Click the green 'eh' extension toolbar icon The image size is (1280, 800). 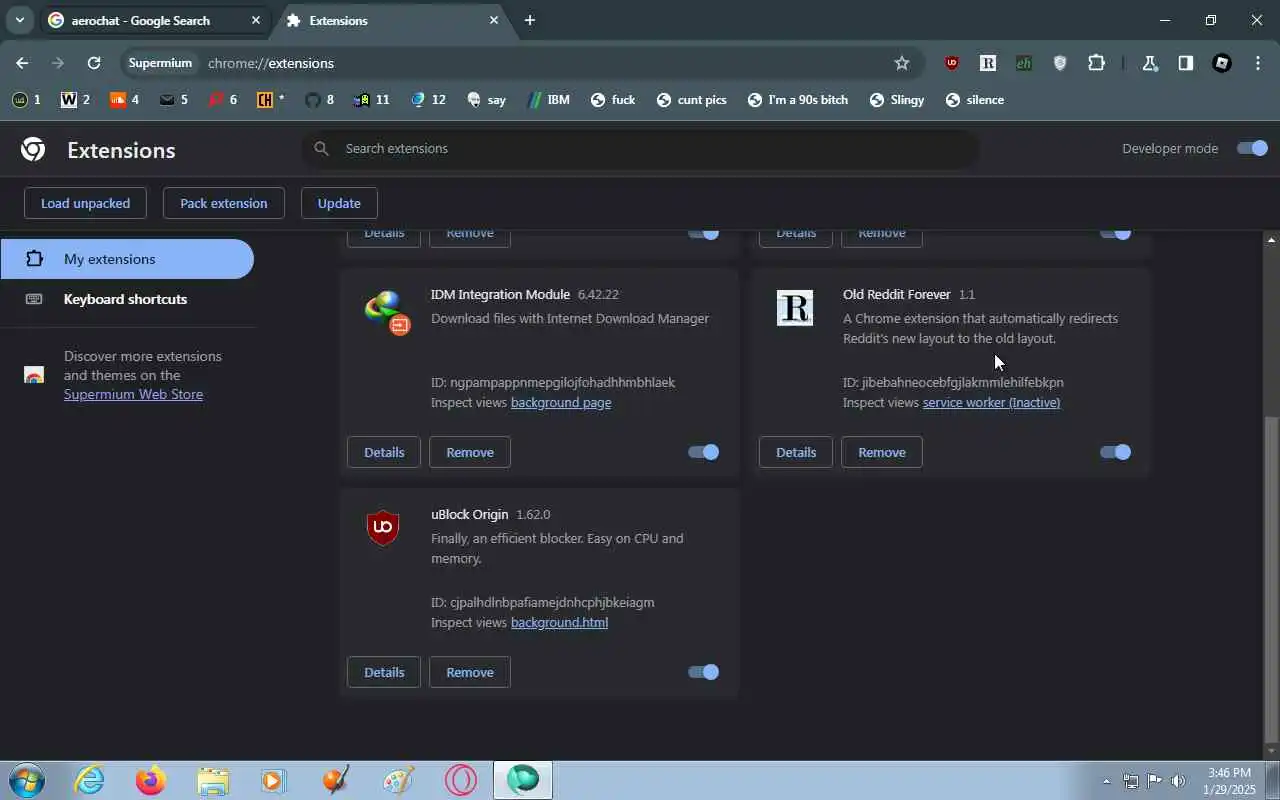[x=1024, y=63]
